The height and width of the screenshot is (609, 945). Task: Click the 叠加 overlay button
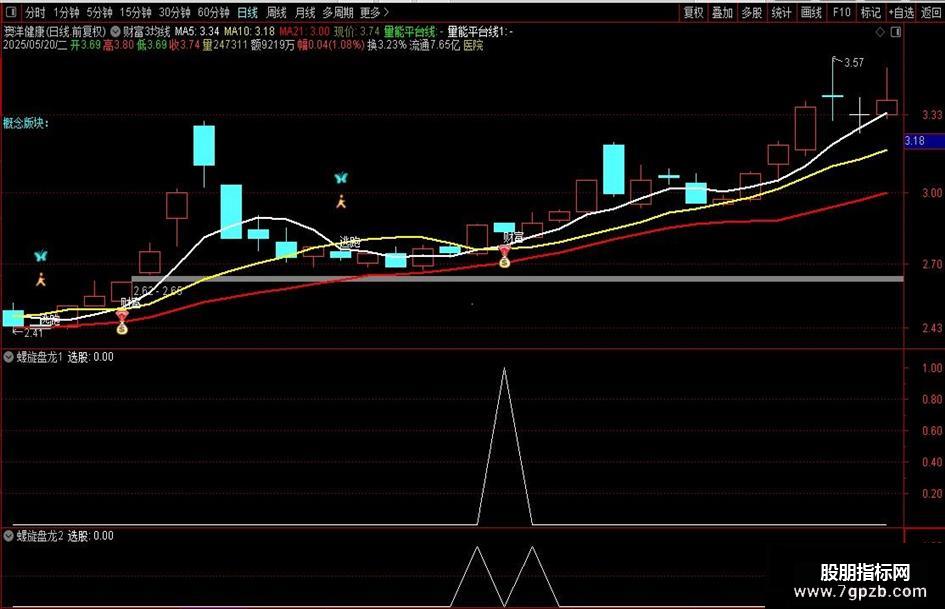[x=722, y=12]
